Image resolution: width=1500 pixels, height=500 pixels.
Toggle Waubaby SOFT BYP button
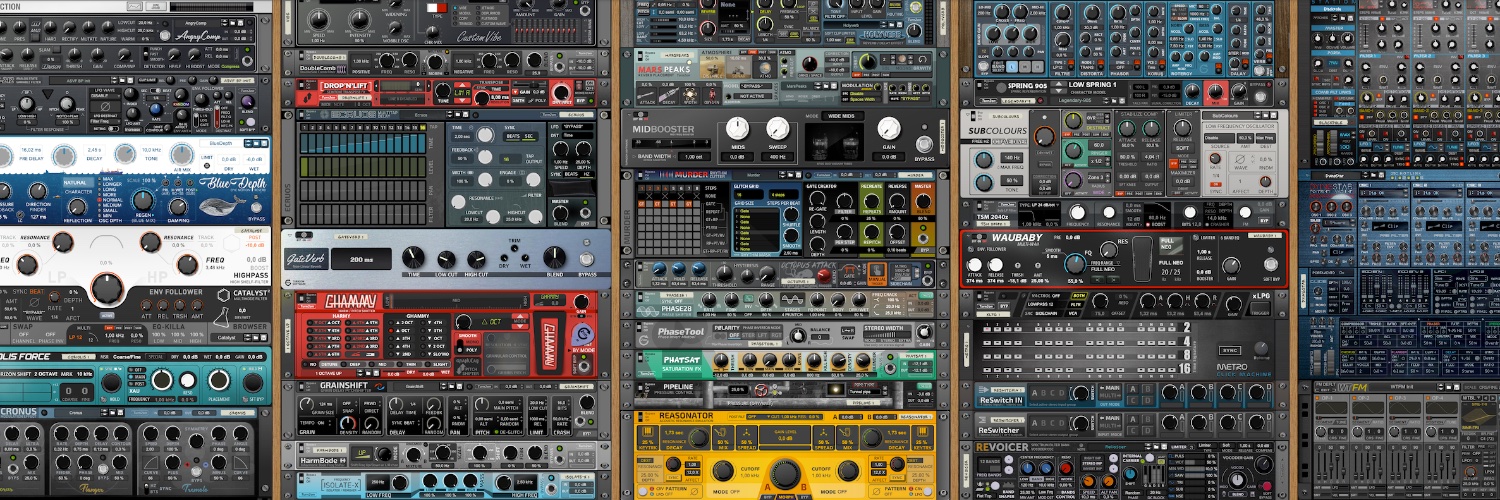click(1273, 264)
